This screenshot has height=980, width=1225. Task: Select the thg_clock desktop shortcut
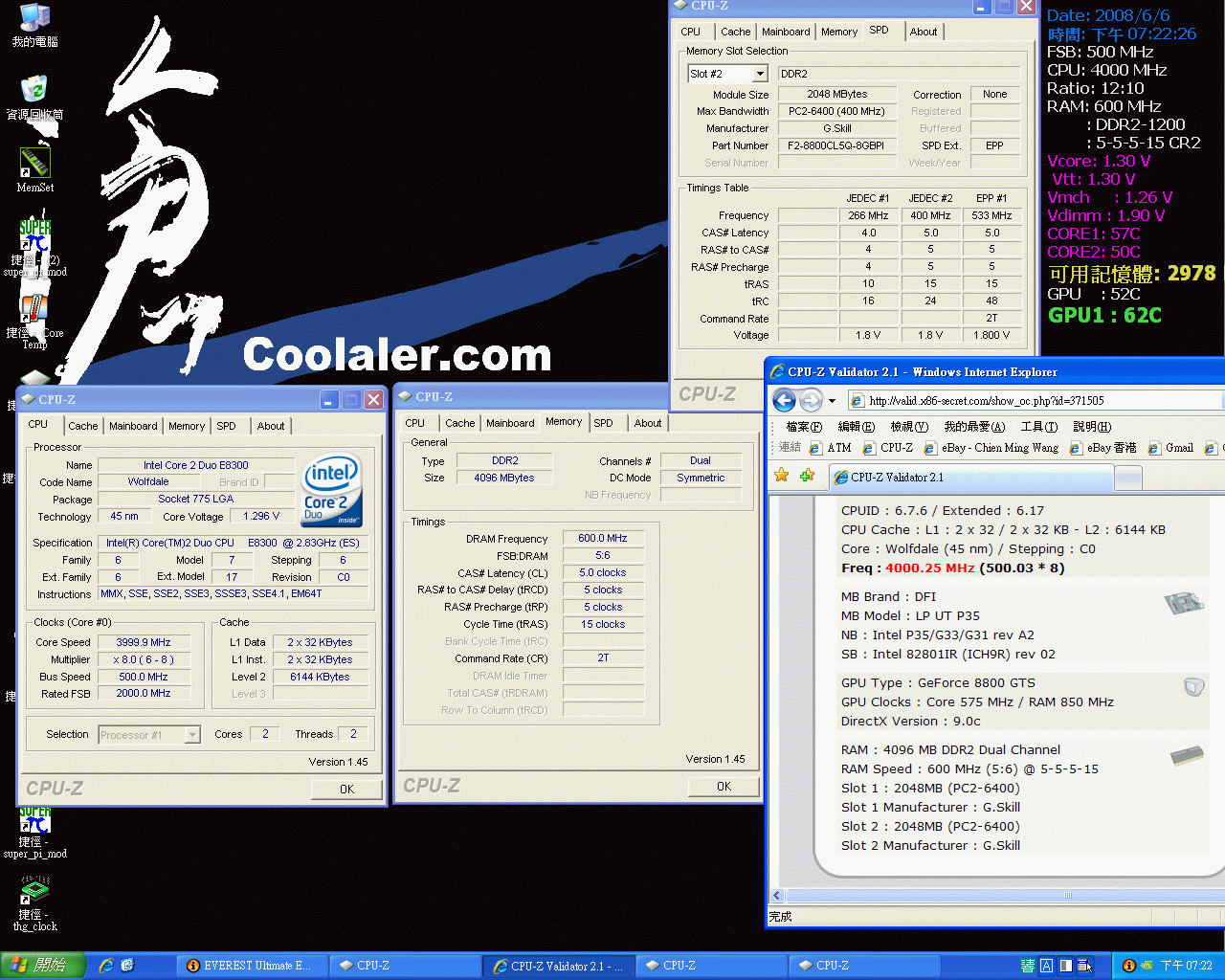35,903
